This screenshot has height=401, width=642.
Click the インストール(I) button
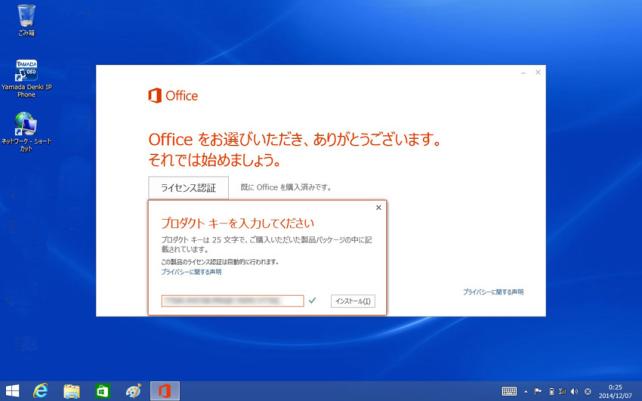point(353,301)
